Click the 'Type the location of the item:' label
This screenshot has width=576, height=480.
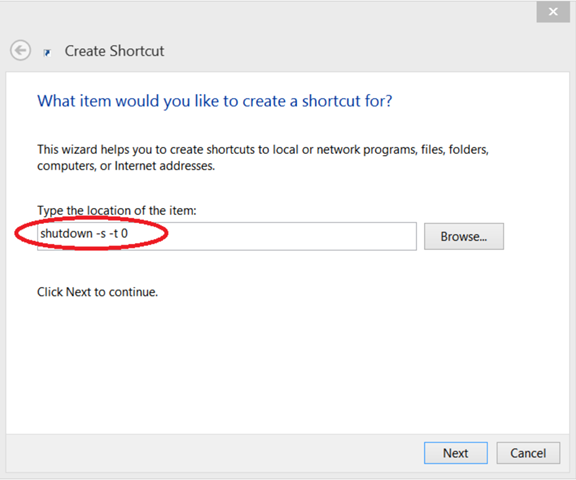[x=117, y=210]
